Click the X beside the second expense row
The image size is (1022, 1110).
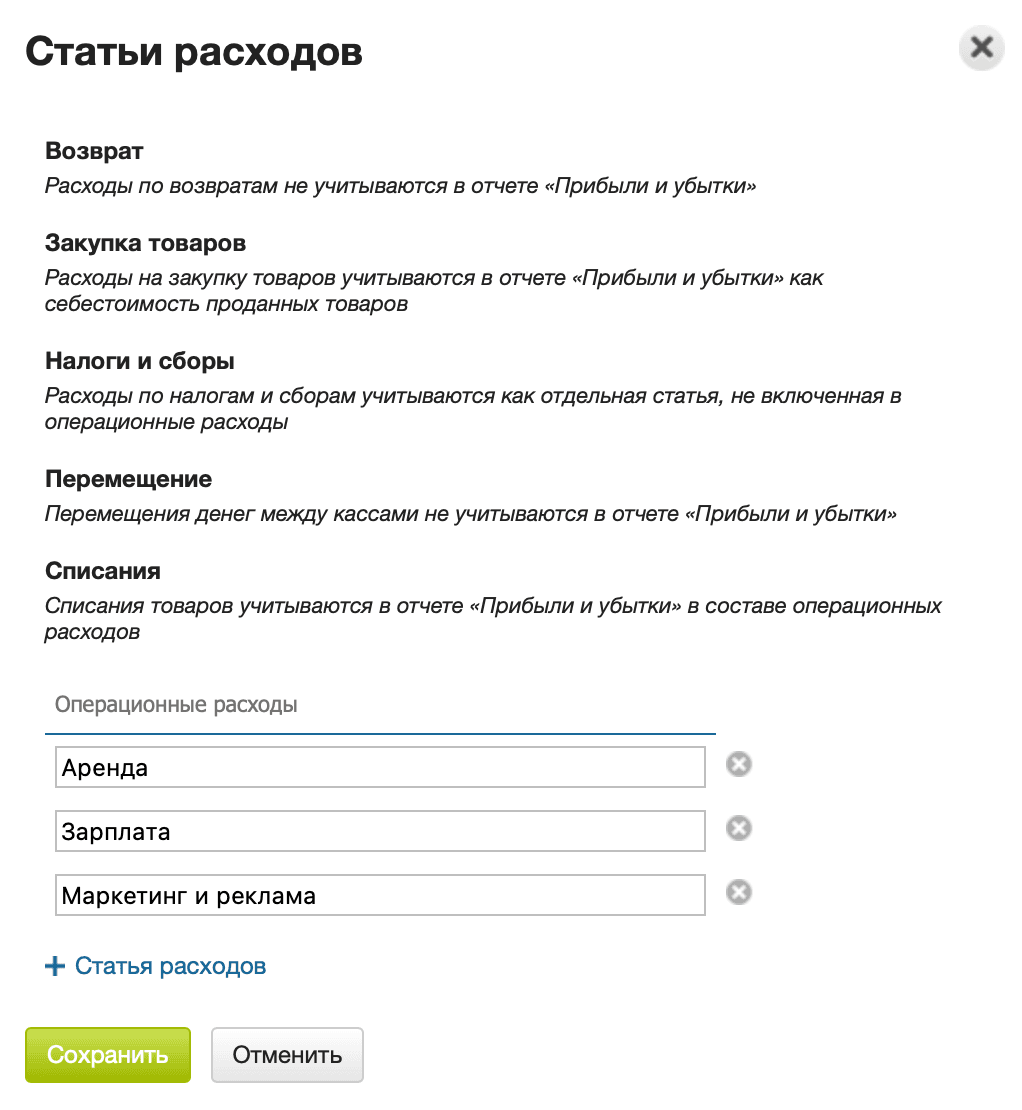[x=738, y=829]
